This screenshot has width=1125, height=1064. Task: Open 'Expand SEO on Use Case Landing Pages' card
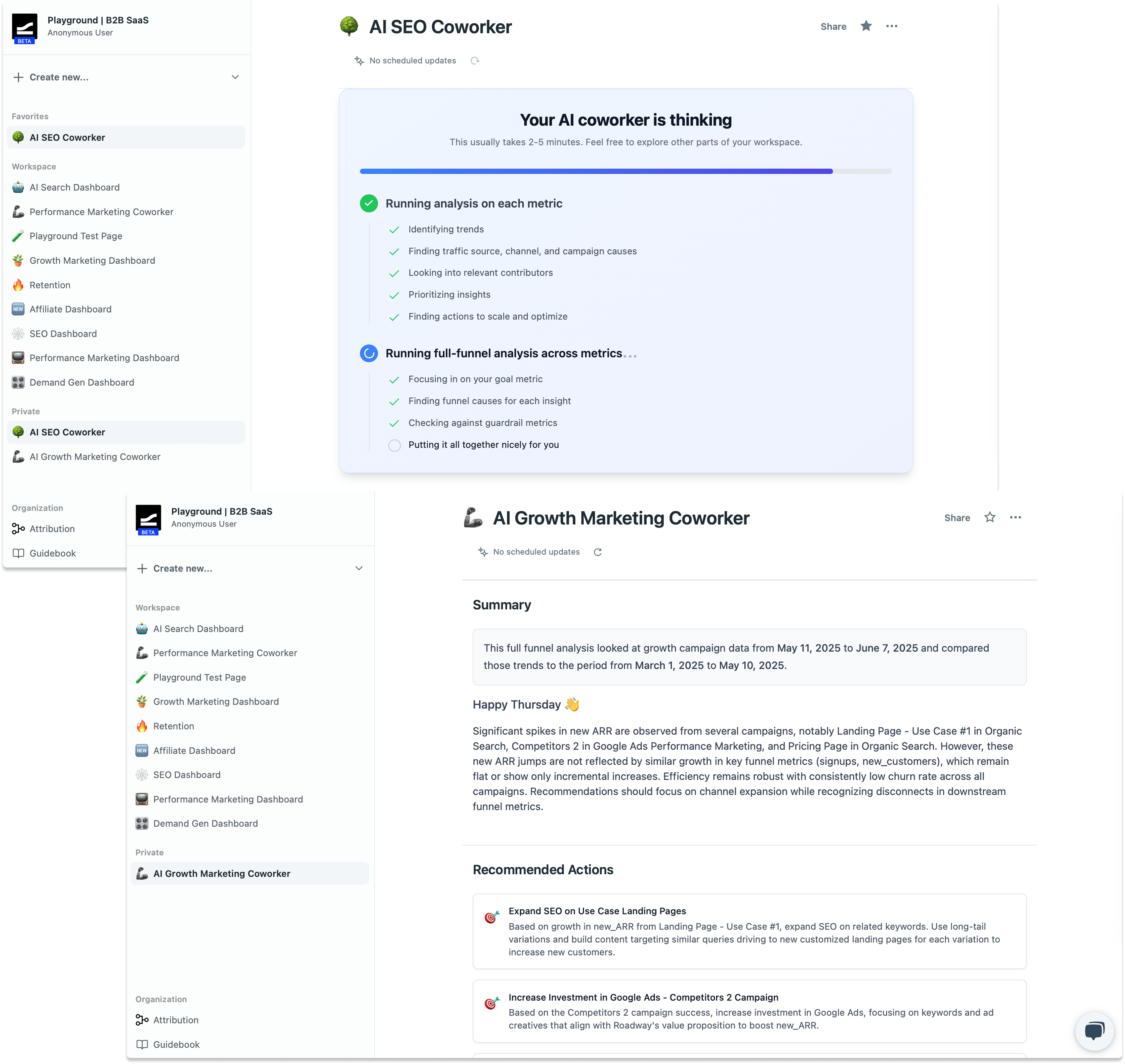[749, 931]
